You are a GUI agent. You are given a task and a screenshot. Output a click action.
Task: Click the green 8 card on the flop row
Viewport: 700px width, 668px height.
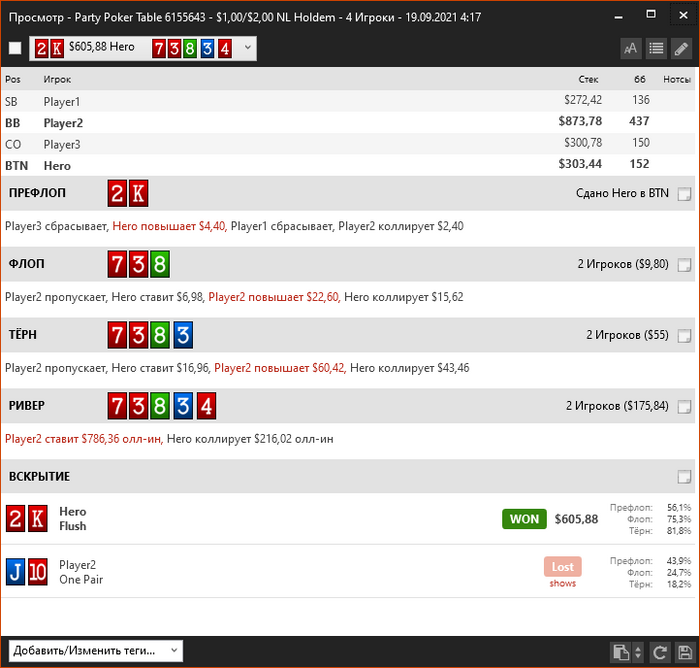(x=160, y=264)
